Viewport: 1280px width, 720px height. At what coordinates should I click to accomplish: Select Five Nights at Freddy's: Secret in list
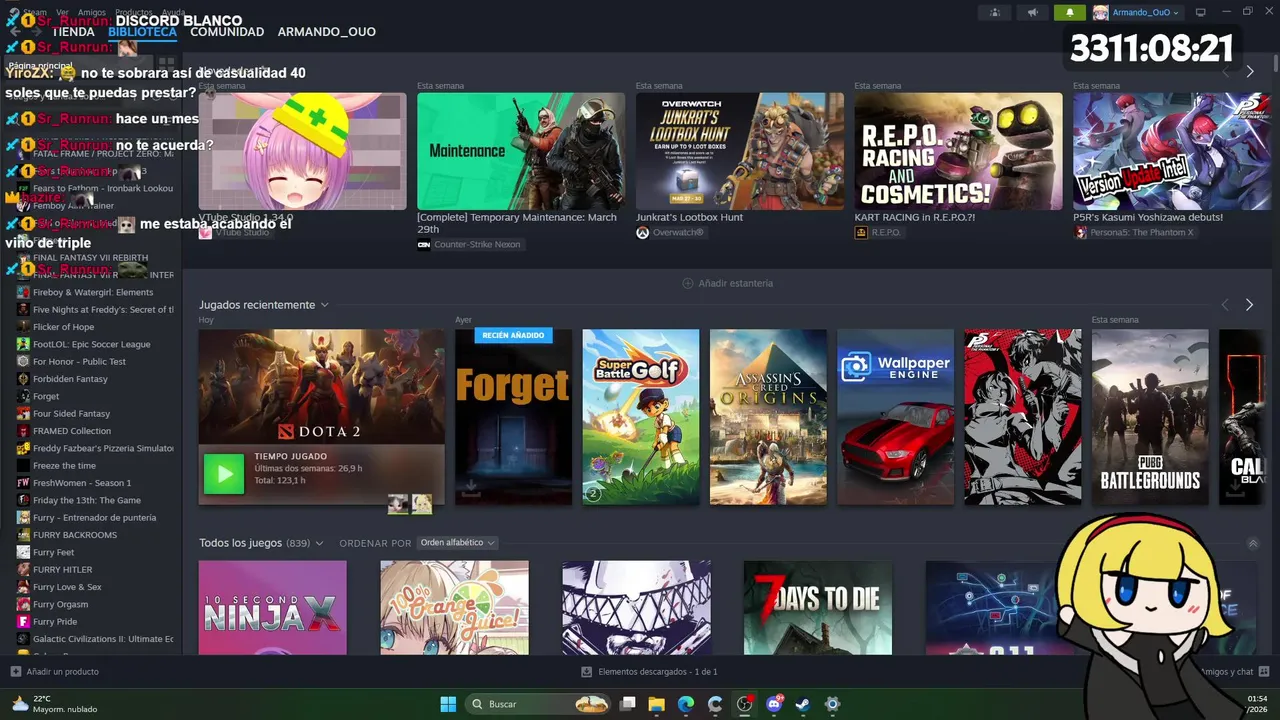(x=103, y=310)
